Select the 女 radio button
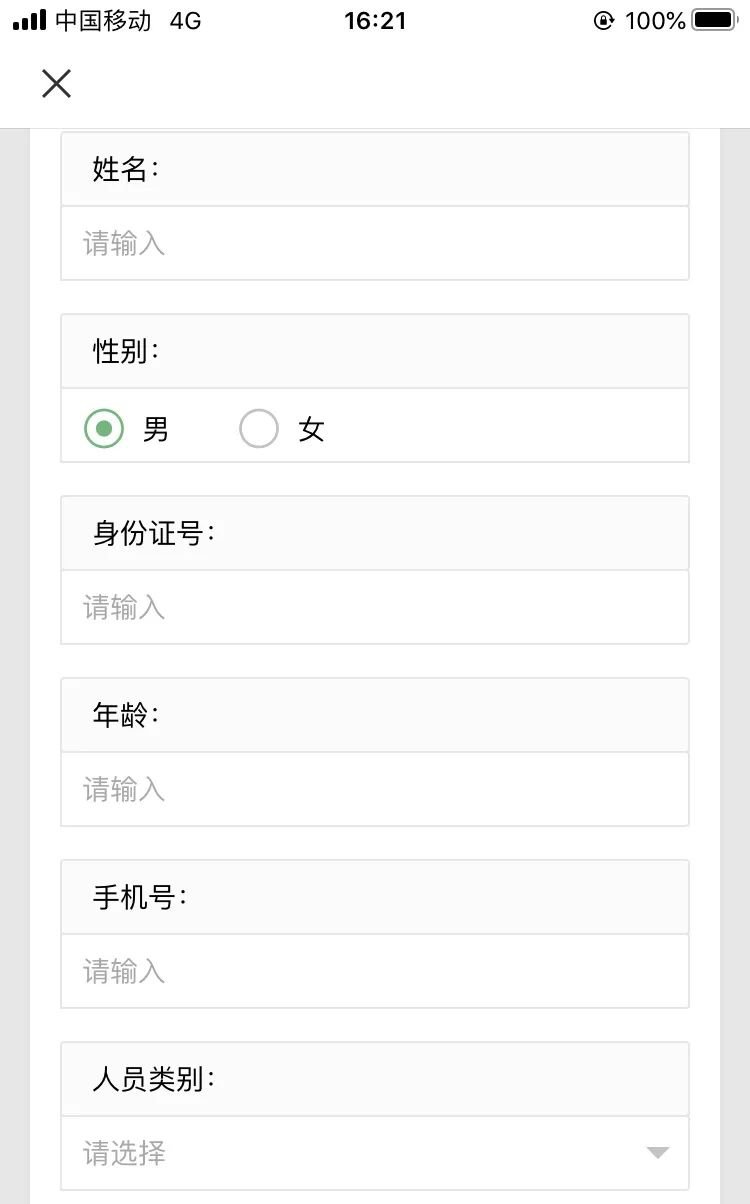The height and width of the screenshot is (1204, 750). [x=259, y=429]
